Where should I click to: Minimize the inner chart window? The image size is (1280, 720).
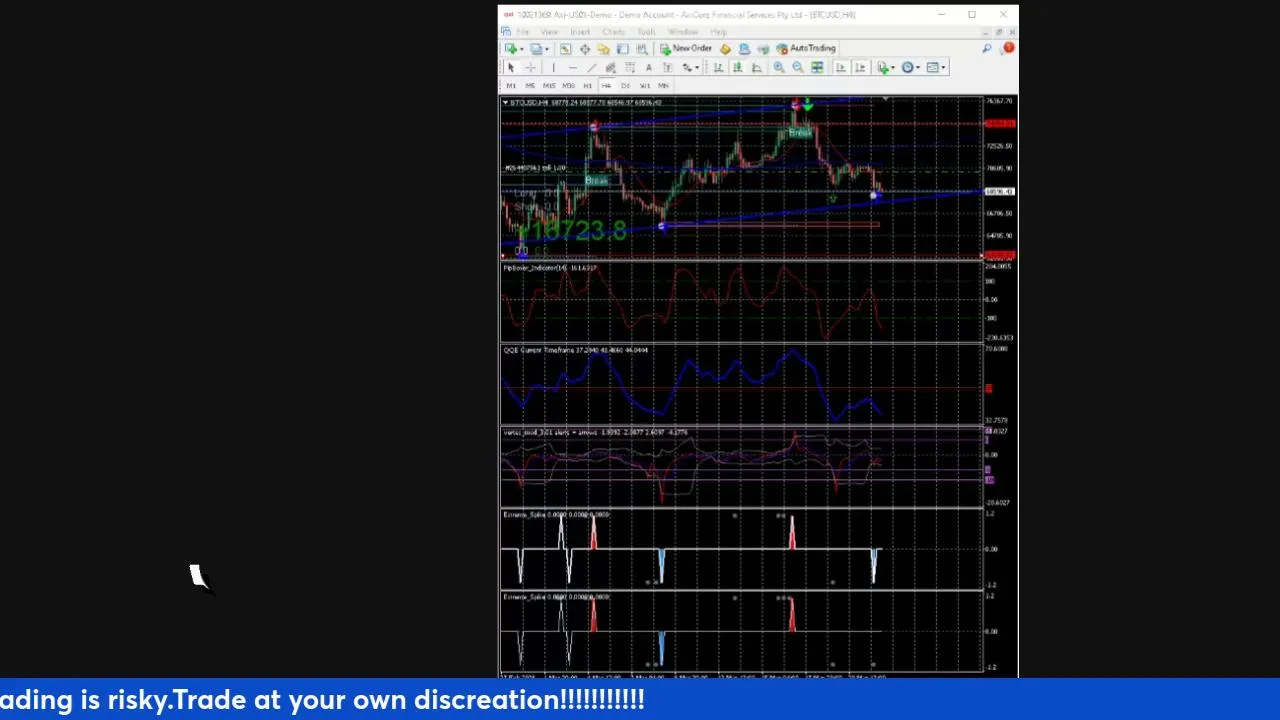tap(986, 32)
